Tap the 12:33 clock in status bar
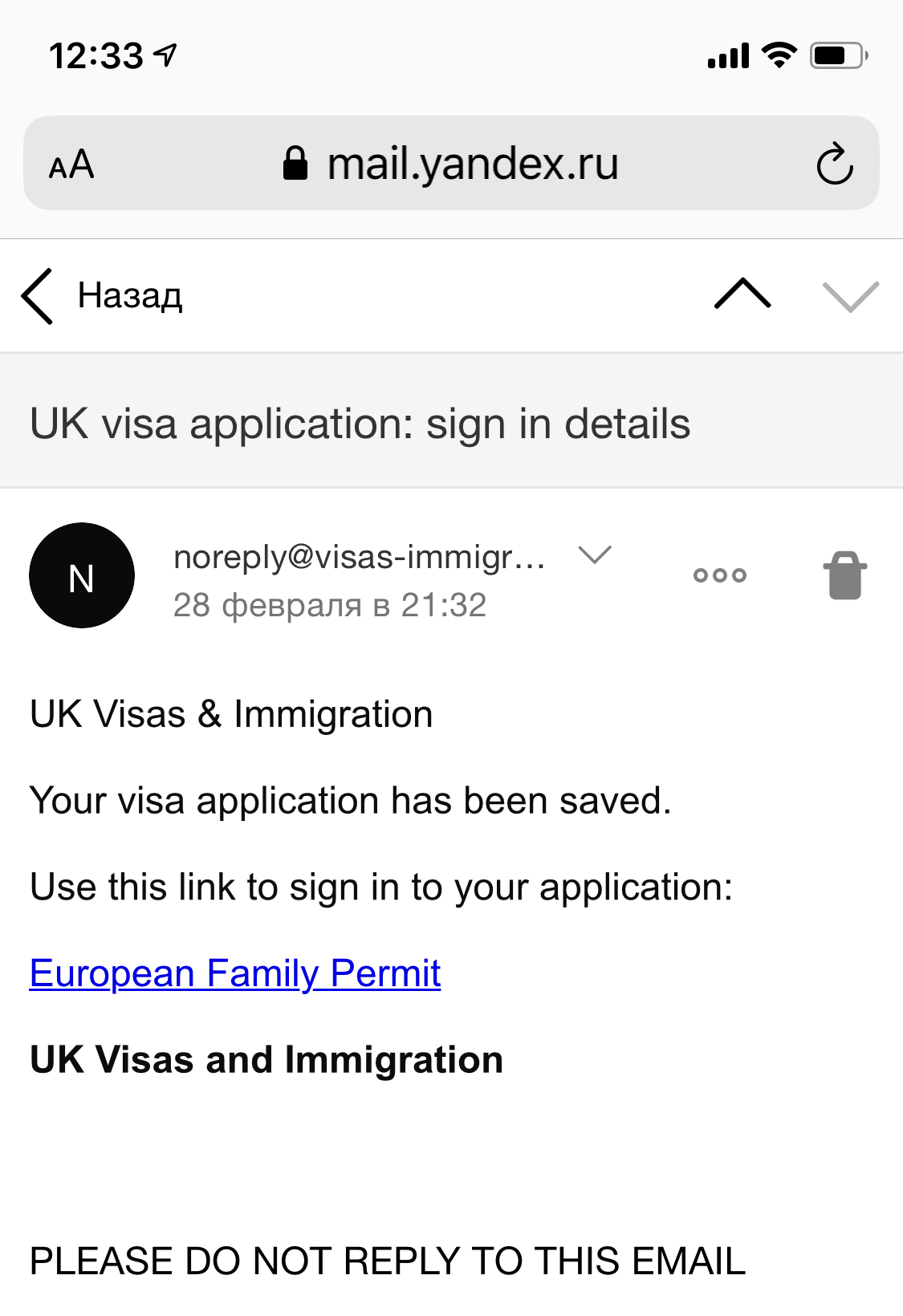This screenshot has height=1316, width=903. (x=96, y=55)
